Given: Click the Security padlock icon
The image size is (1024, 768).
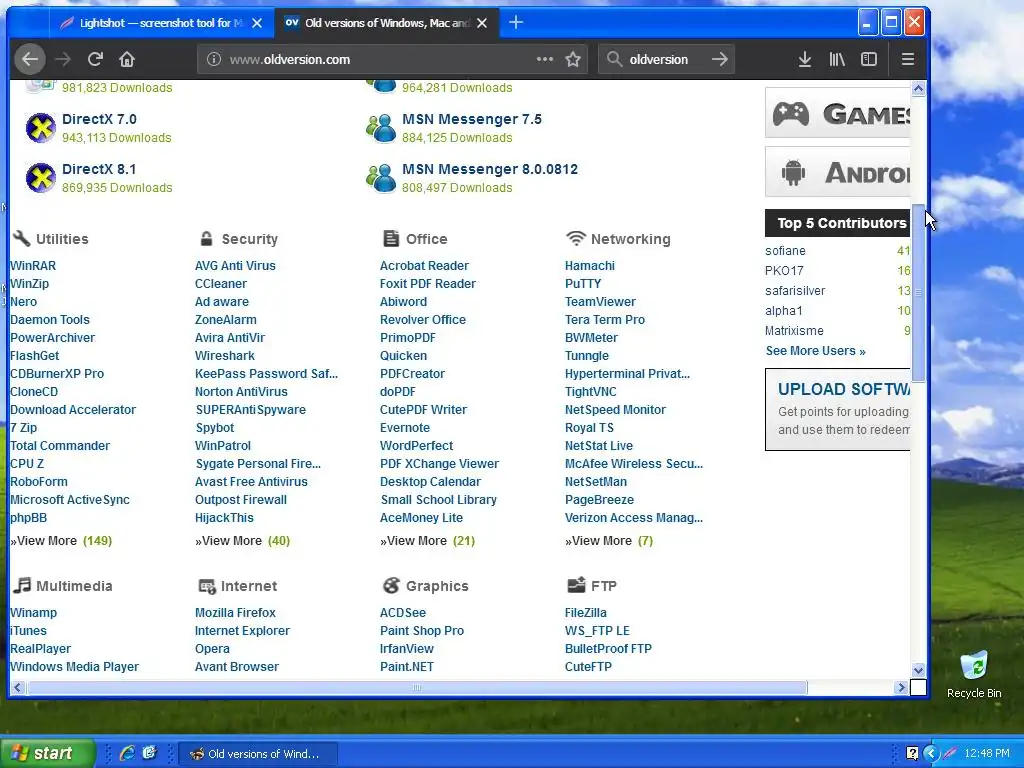Looking at the screenshot, I should point(206,238).
